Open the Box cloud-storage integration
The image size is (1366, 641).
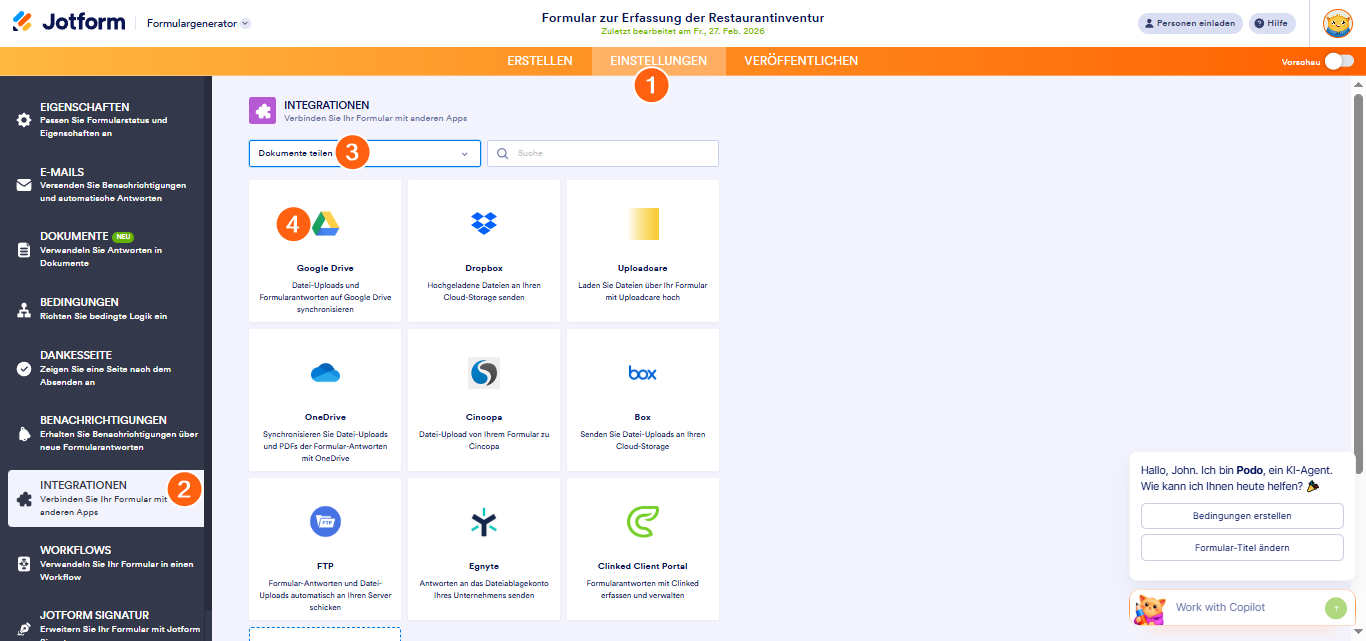click(x=641, y=400)
